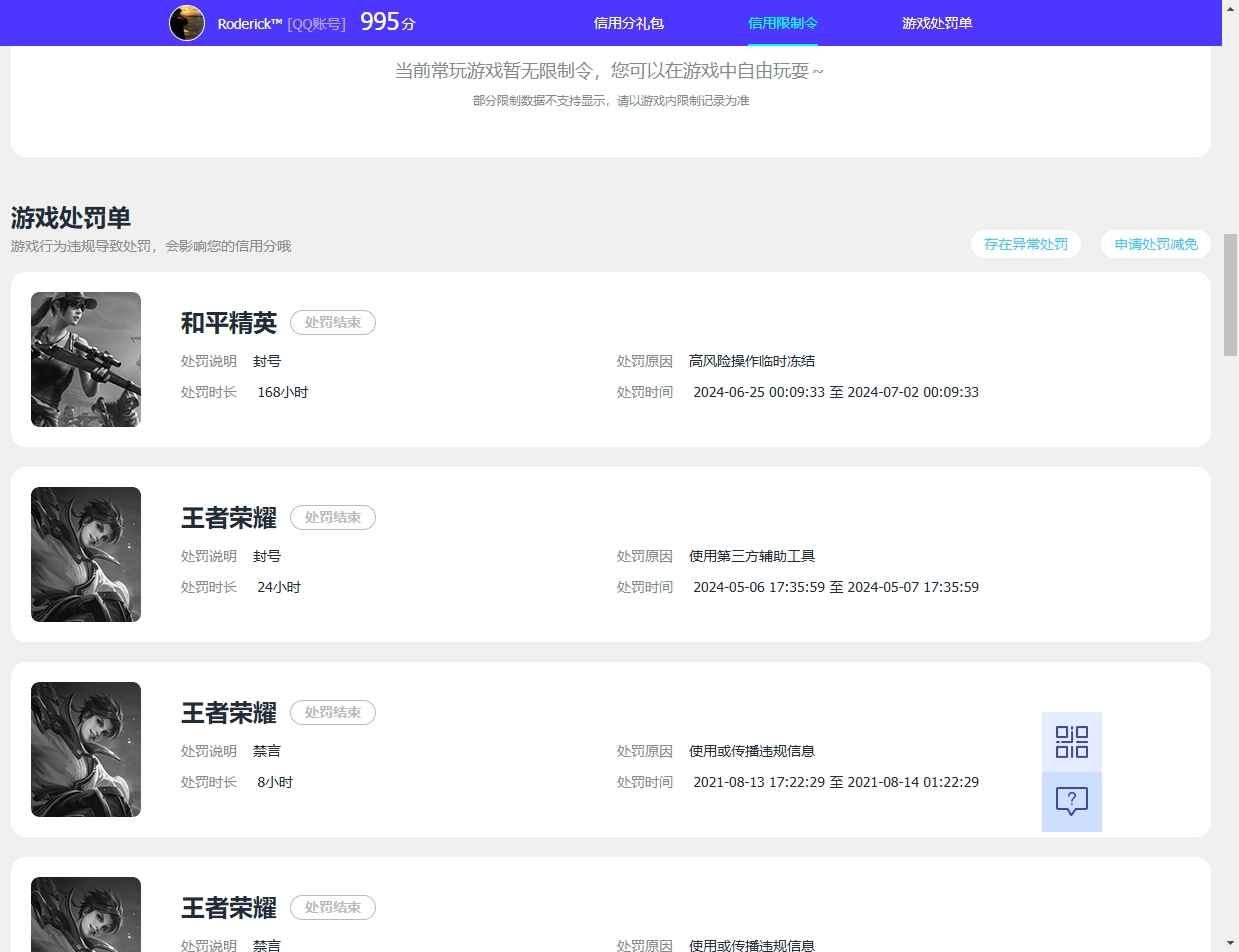Click username Roderick™ in header

click(250, 23)
